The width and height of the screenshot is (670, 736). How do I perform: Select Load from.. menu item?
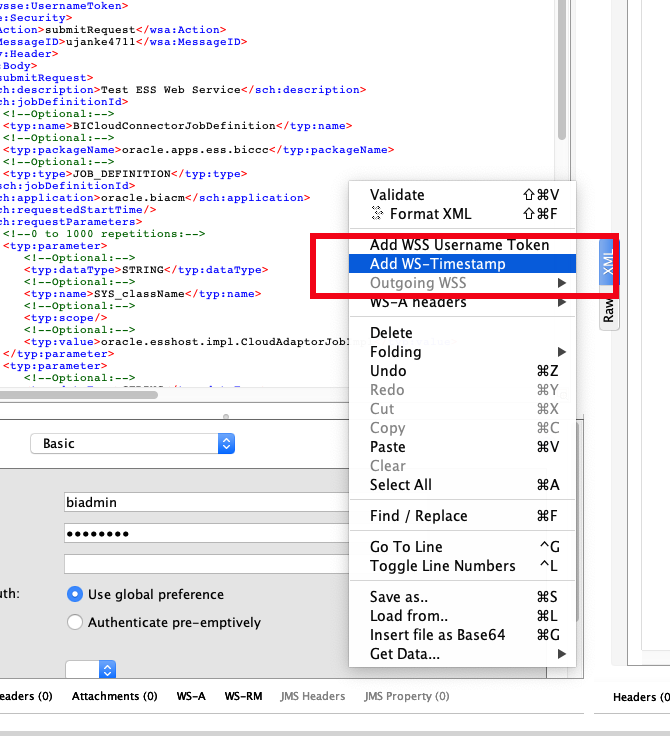pyautogui.click(x=462, y=616)
